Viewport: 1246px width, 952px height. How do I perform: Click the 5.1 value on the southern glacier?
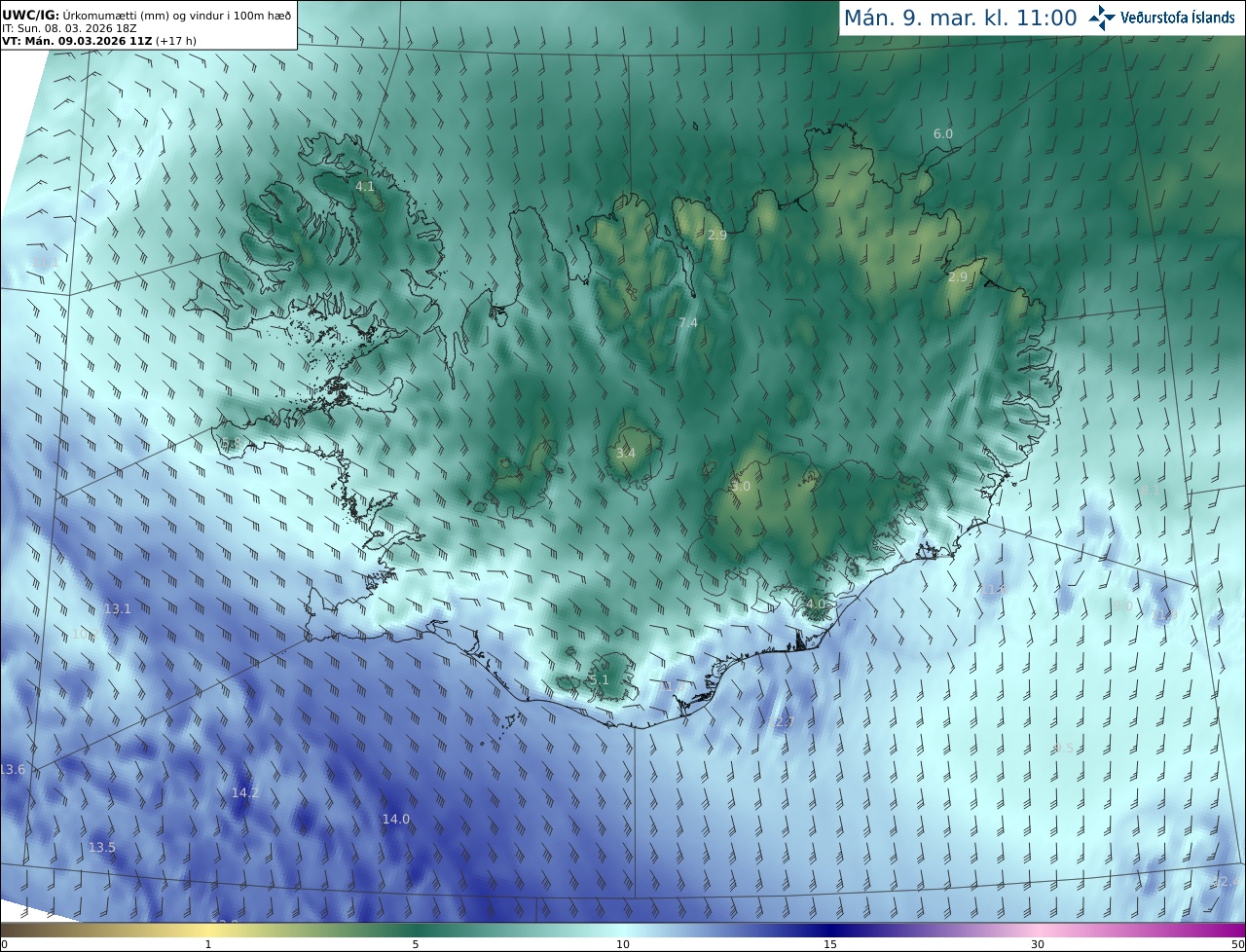599,679
